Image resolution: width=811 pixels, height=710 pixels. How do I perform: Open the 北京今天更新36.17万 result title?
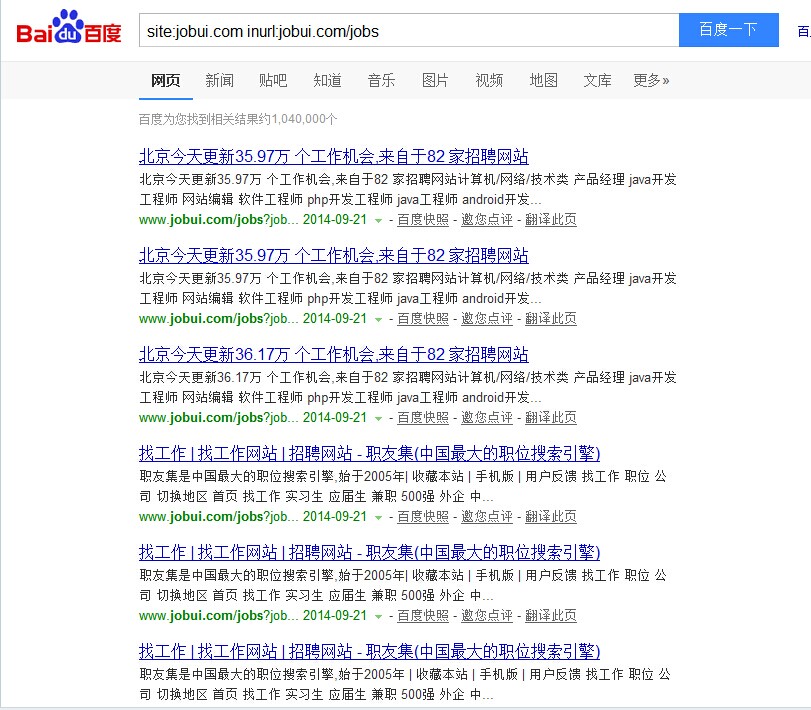click(x=334, y=355)
